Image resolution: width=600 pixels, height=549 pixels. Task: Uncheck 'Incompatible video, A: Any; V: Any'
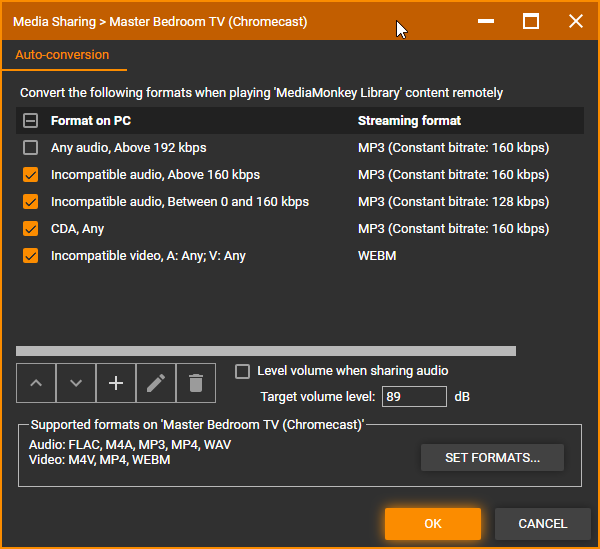31,256
